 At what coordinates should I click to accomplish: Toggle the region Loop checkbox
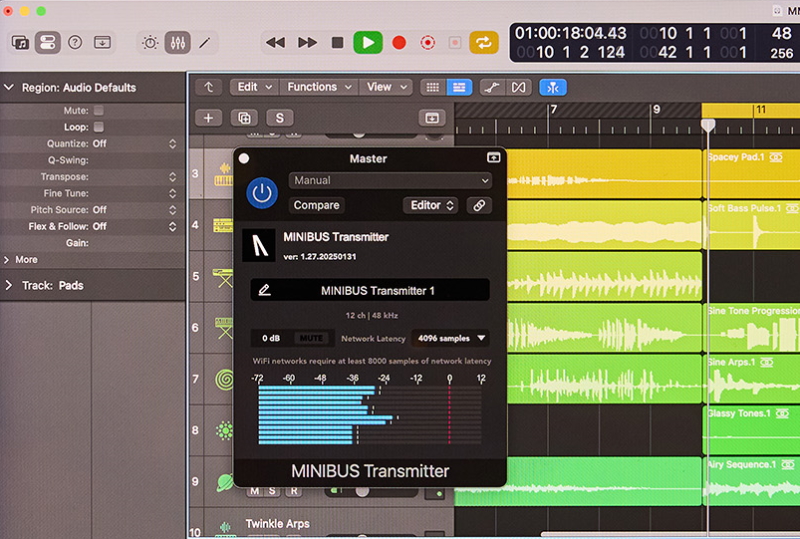98,127
